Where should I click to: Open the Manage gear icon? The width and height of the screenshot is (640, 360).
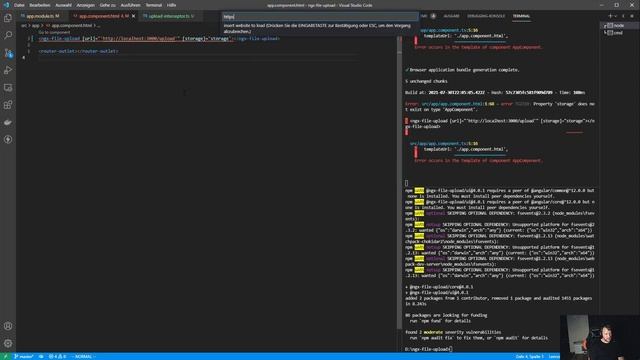(8, 343)
